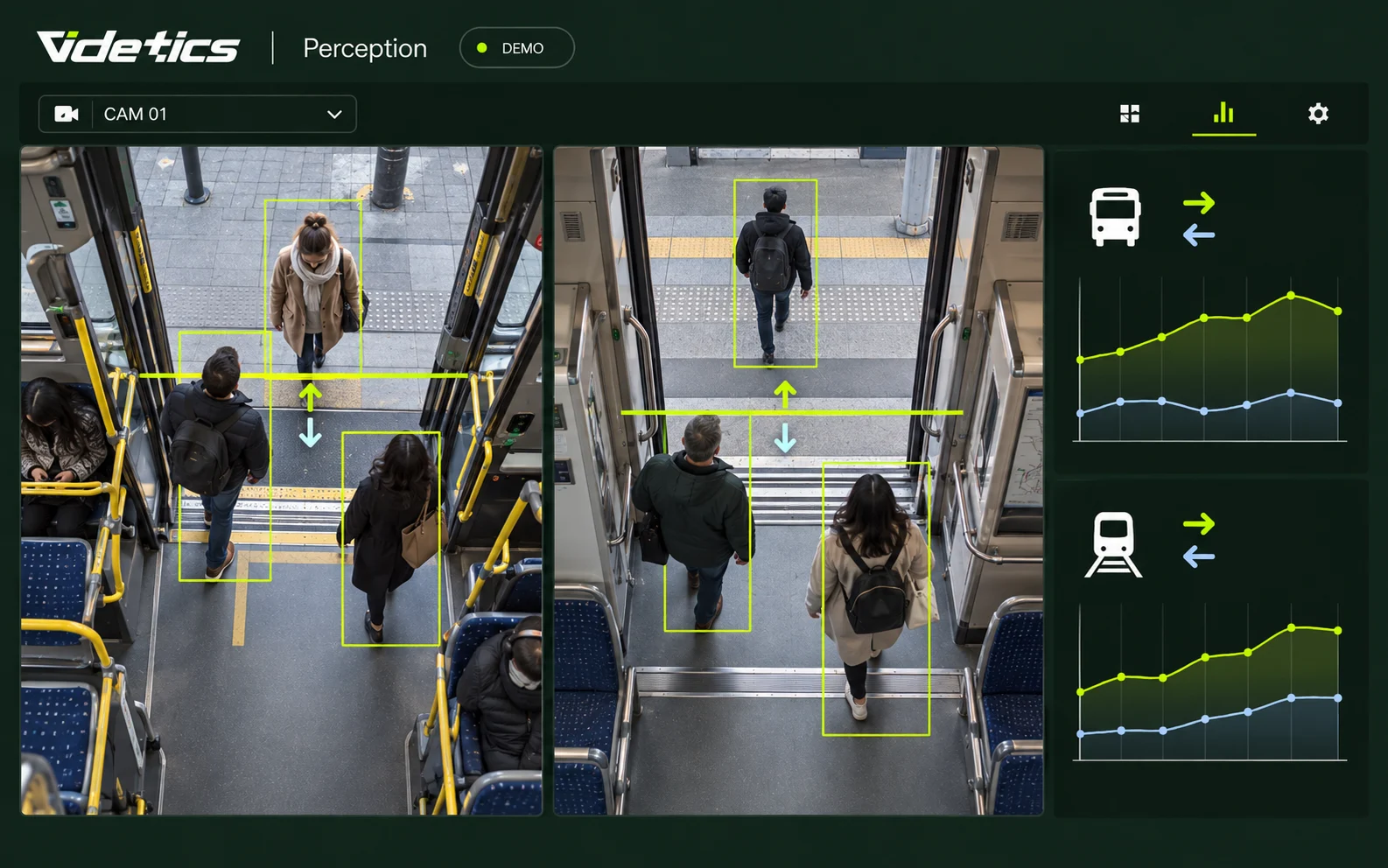Select the bus door camera feed

pos(282,480)
